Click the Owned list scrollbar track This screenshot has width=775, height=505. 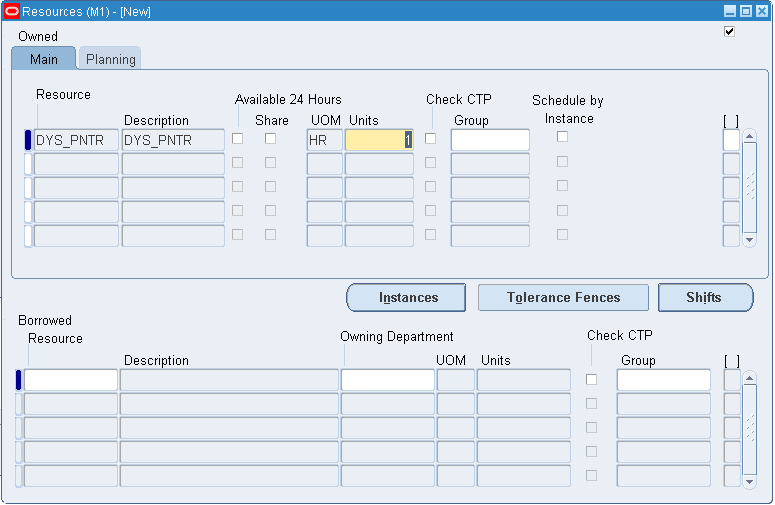749,188
